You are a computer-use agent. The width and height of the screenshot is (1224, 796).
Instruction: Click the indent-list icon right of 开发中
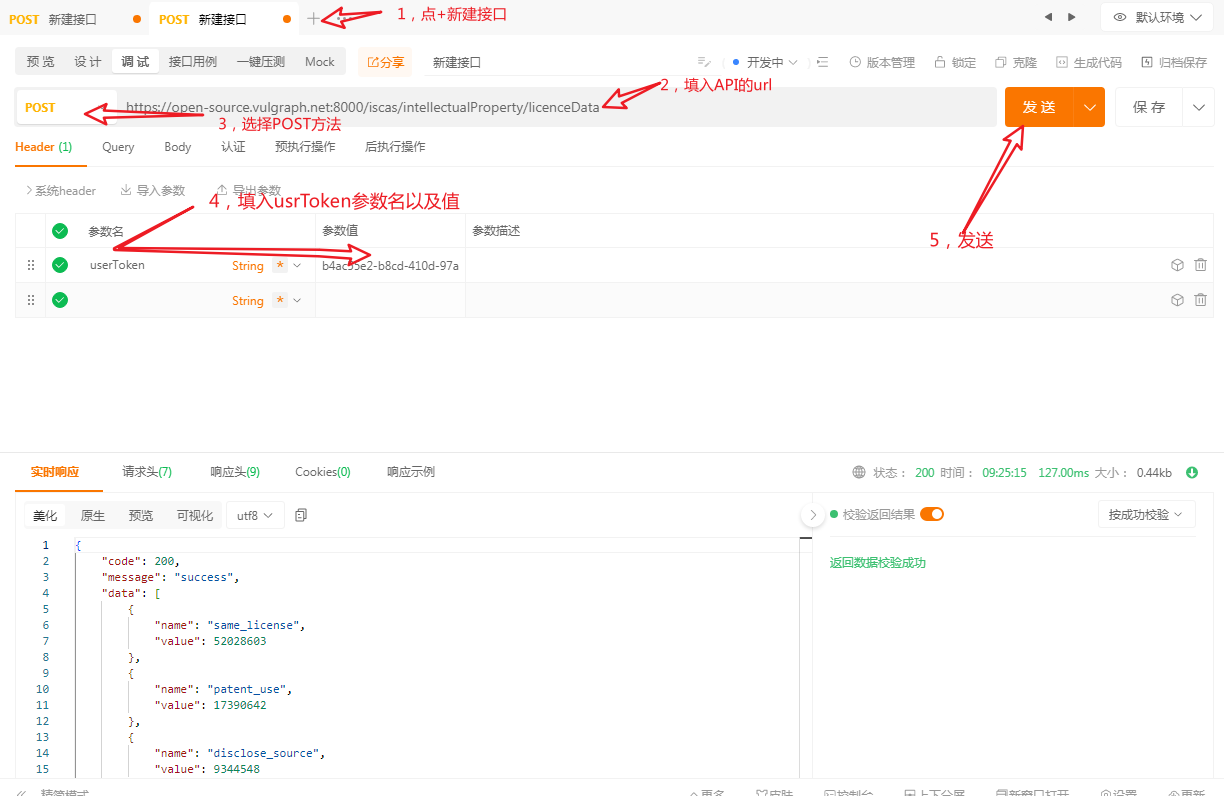tap(823, 62)
